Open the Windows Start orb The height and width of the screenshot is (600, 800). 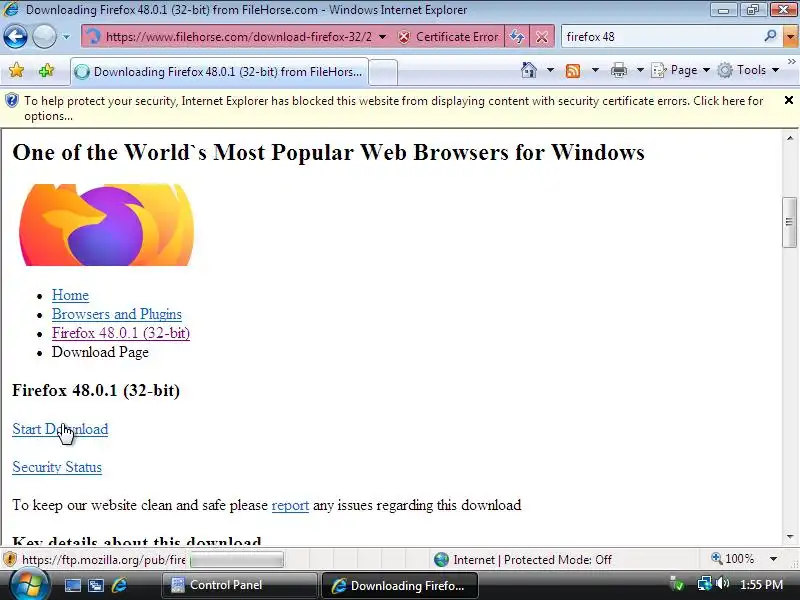(x=28, y=584)
